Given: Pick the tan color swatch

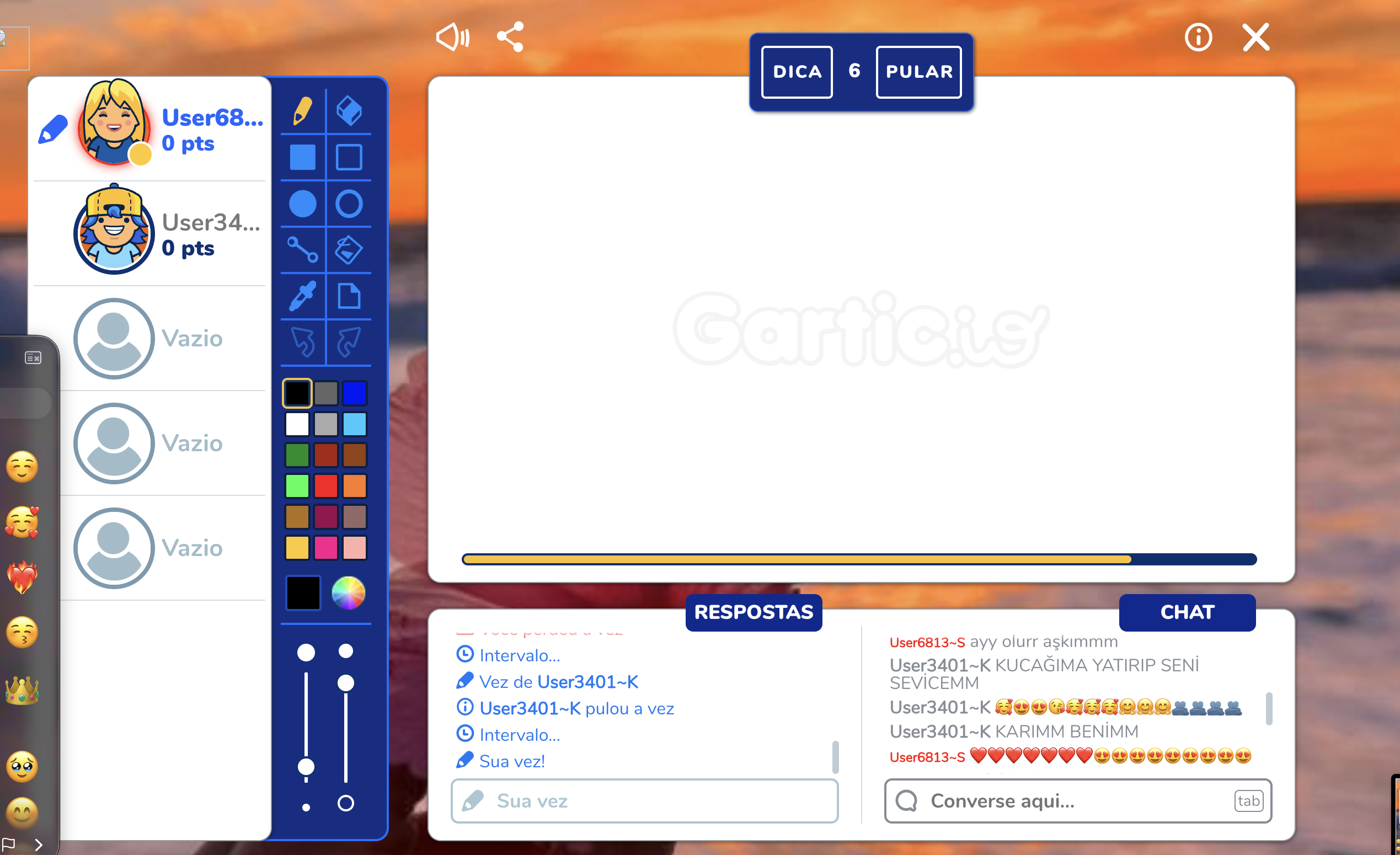Looking at the screenshot, I should click(297, 517).
